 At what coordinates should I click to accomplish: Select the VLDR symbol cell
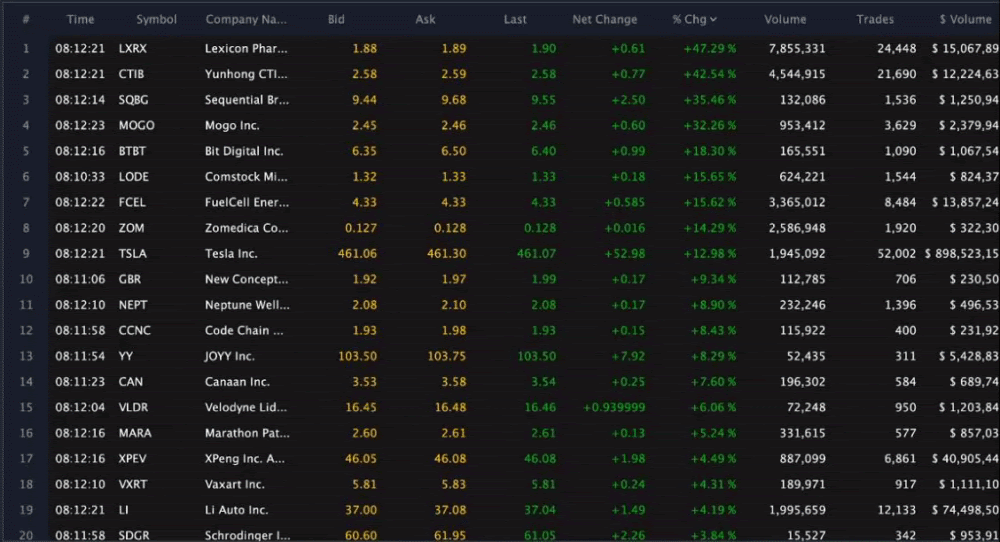[x=133, y=407]
